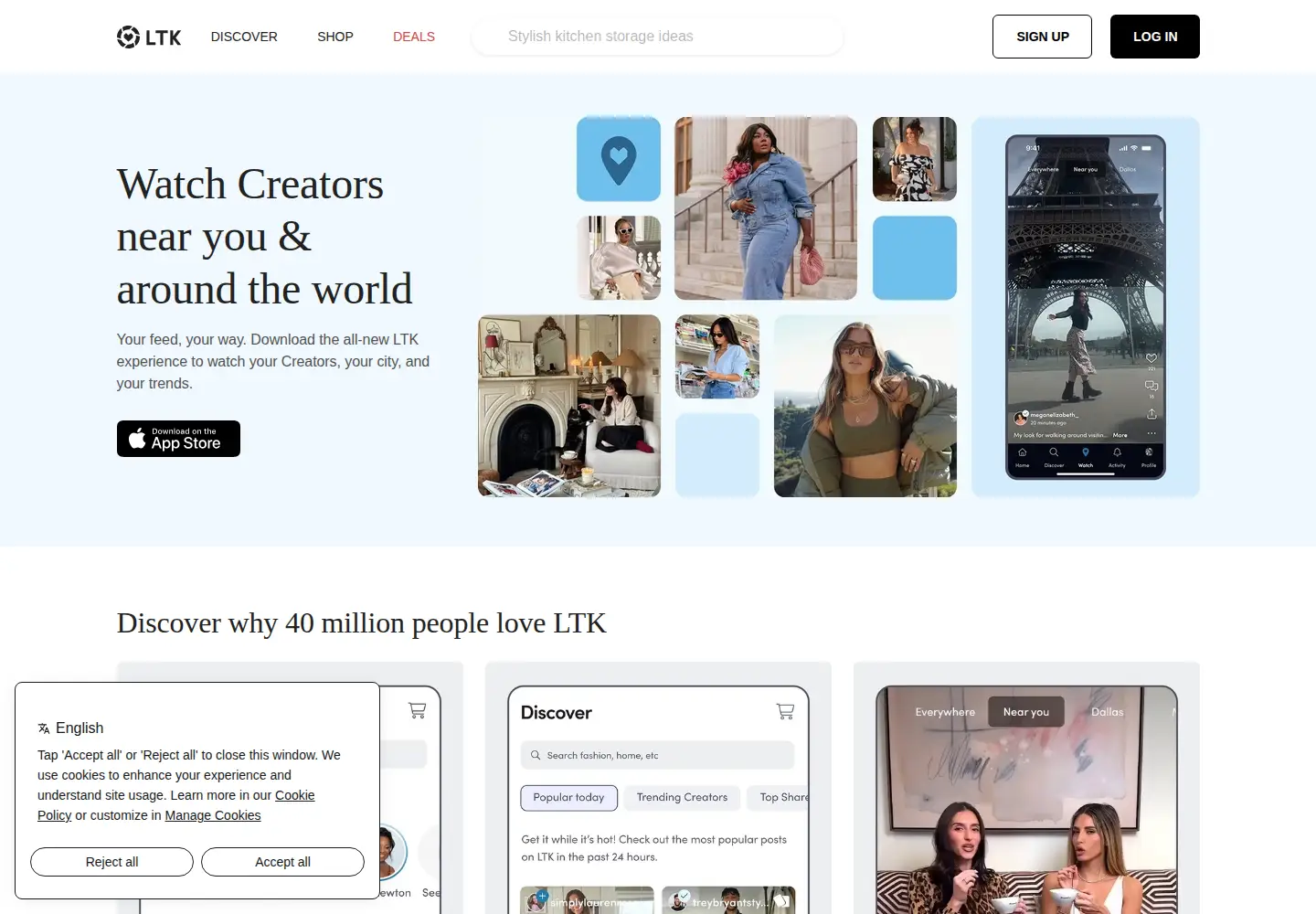Click the blue location heart pin tile
The image size is (1316, 914).
(619, 159)
